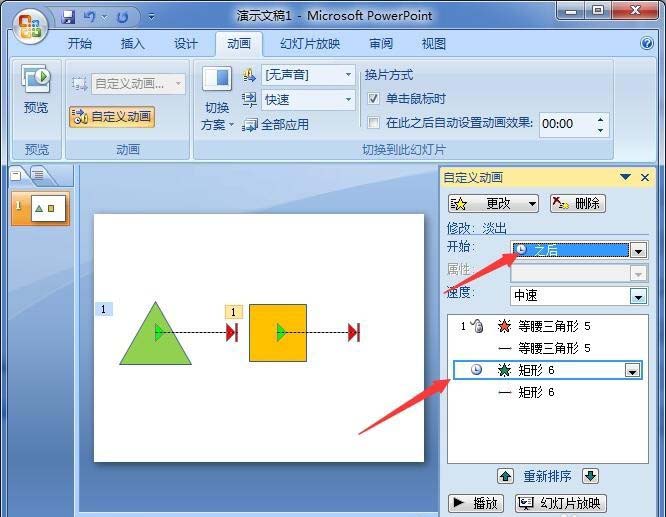Click 删除 to remove animation

[x=578, y=203]
